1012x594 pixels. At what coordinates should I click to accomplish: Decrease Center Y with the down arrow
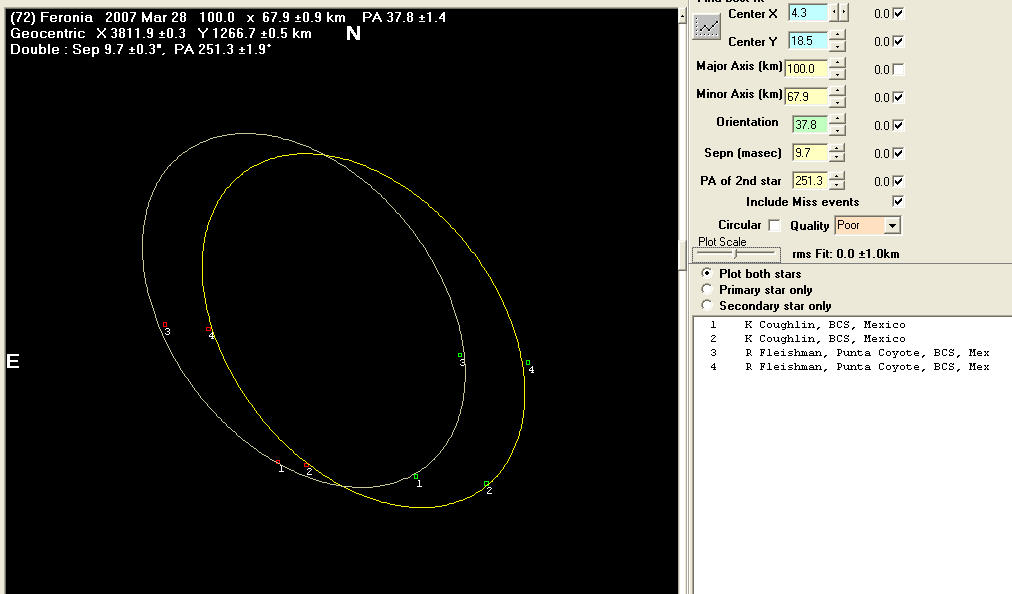pos(836,46)
